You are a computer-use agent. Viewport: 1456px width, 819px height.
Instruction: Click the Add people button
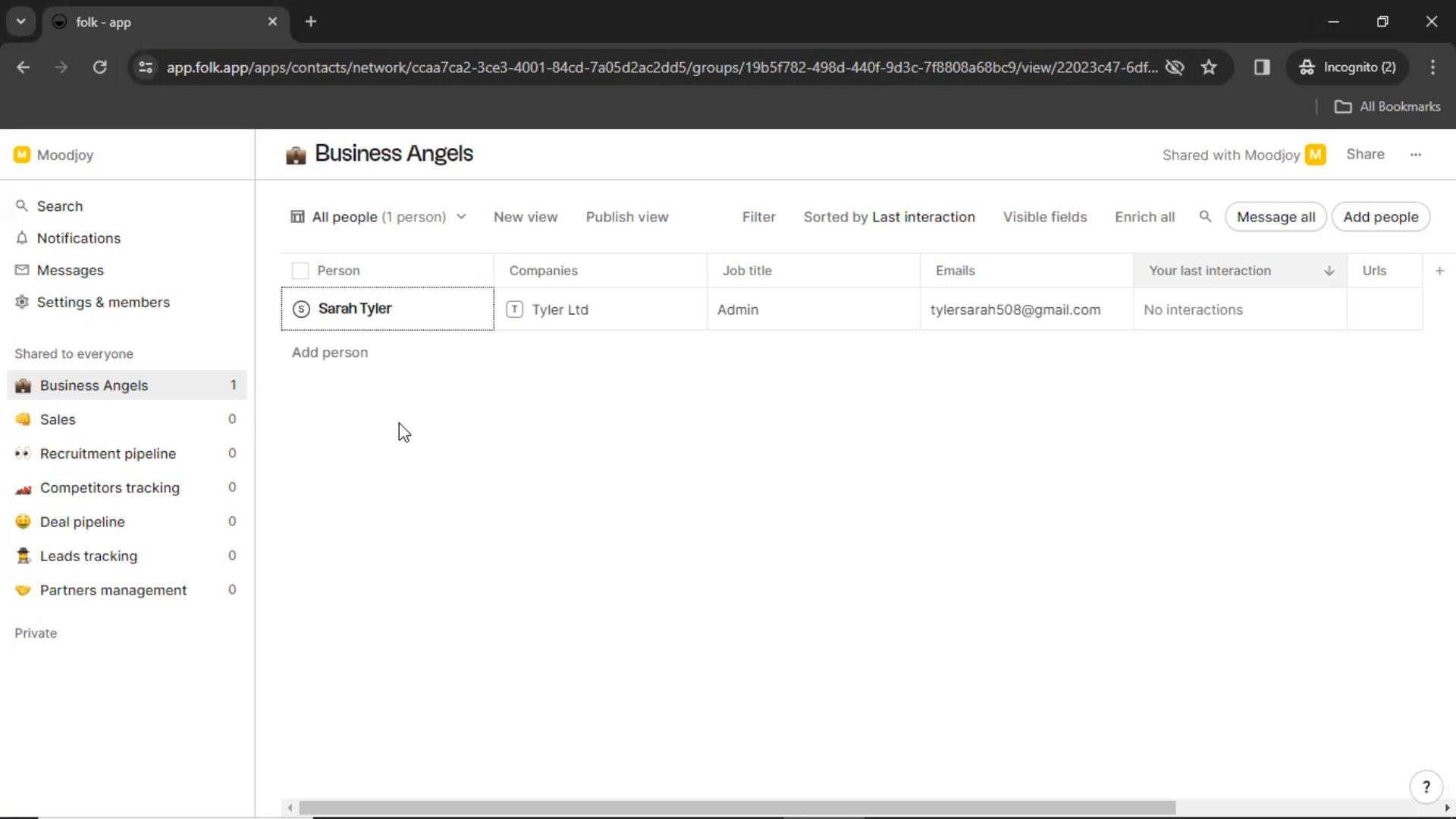(x=1381, y=217)
